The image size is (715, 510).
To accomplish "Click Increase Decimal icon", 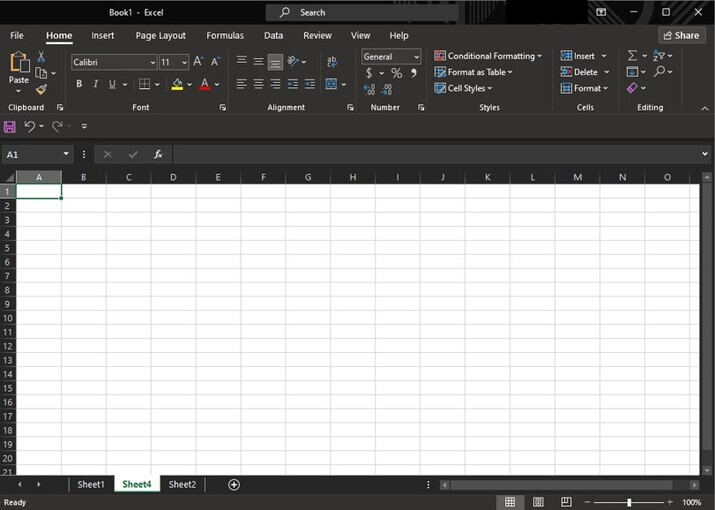I will tap(369, 89).
